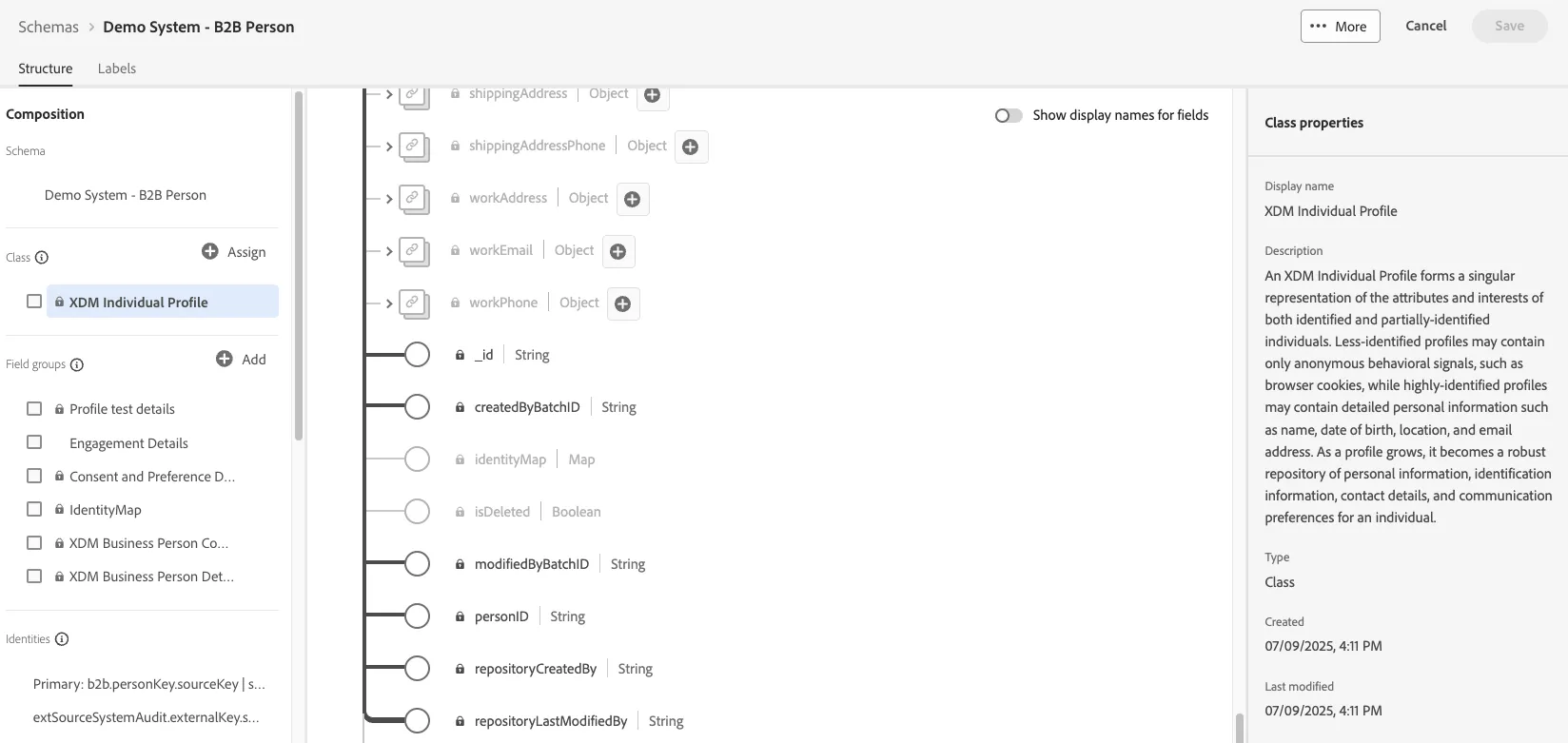Open the More options menu

(1340, 27)
